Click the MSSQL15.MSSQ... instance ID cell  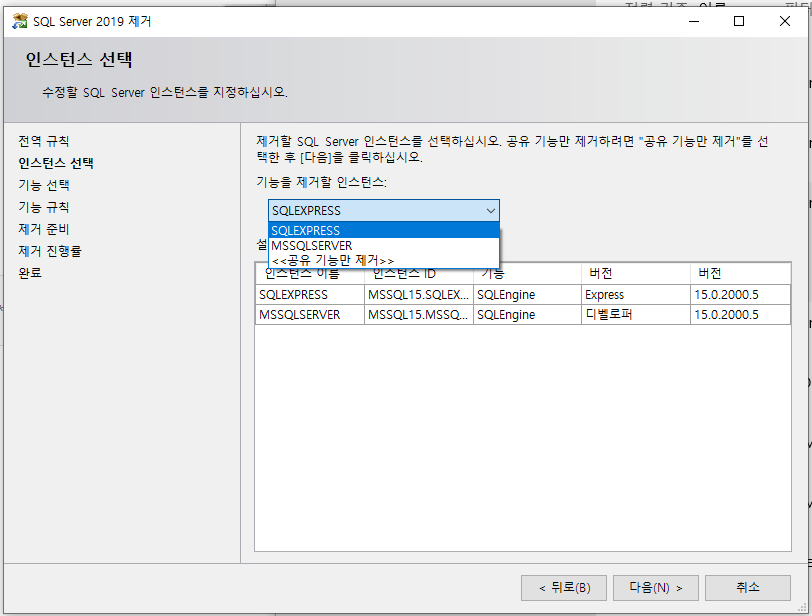pos(418,315)
